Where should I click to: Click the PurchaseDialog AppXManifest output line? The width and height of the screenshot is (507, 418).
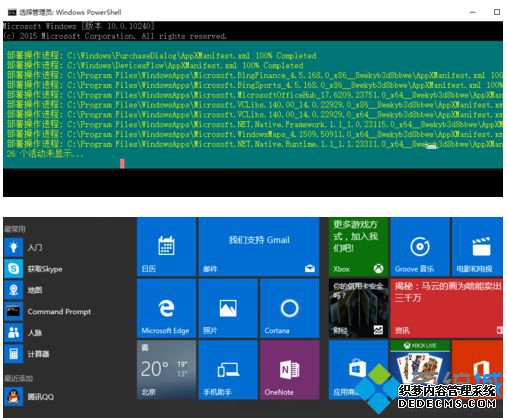click(x=162, y=56)
